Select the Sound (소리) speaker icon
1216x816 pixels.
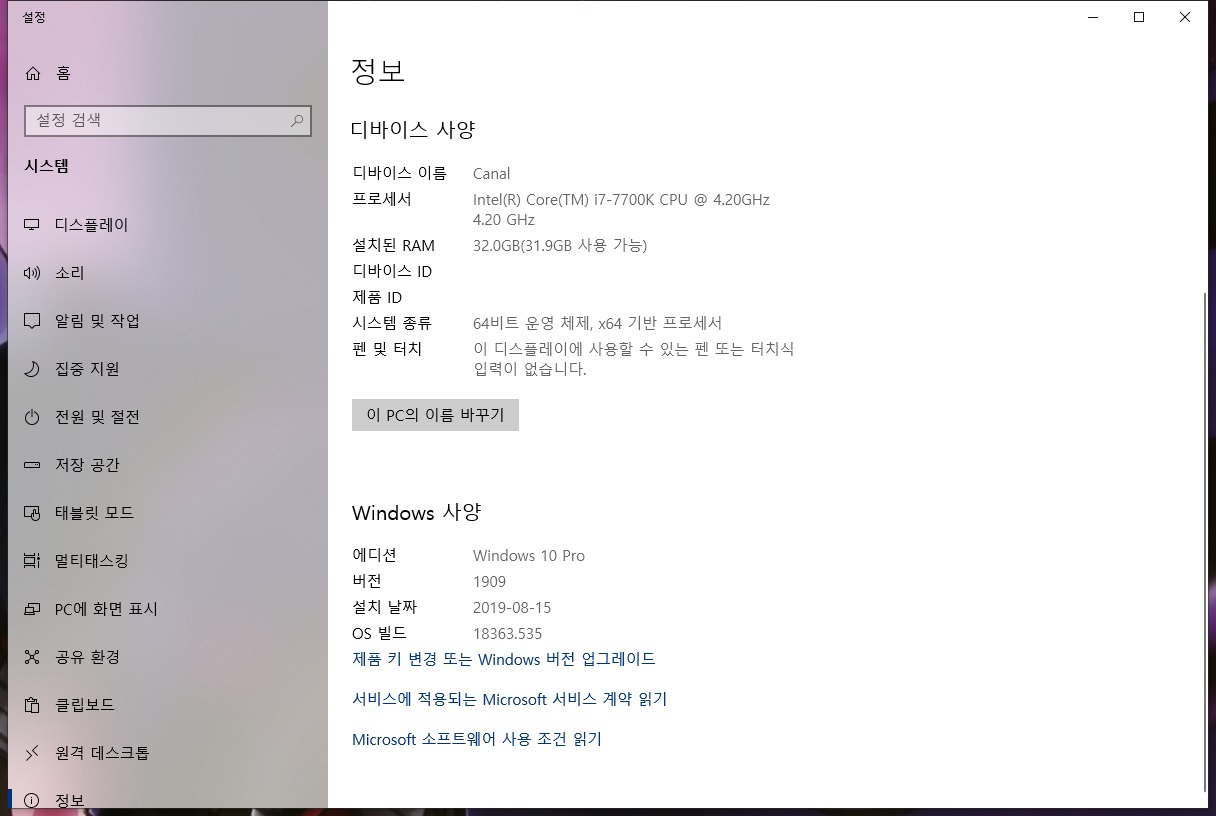point(33,273)
